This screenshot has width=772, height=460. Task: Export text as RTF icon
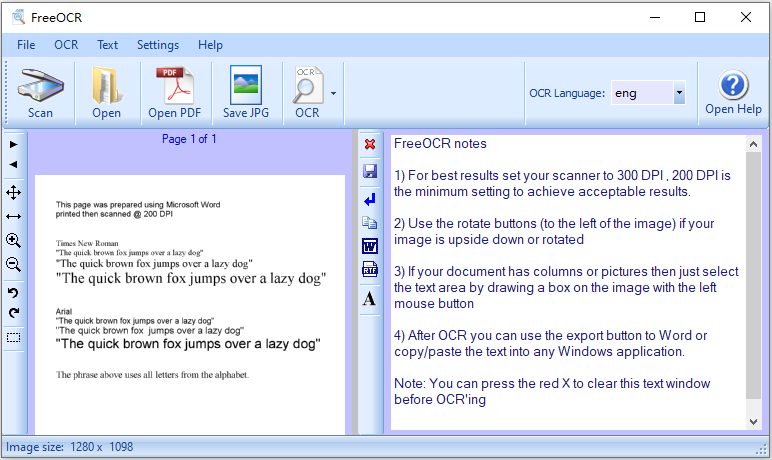370,269
